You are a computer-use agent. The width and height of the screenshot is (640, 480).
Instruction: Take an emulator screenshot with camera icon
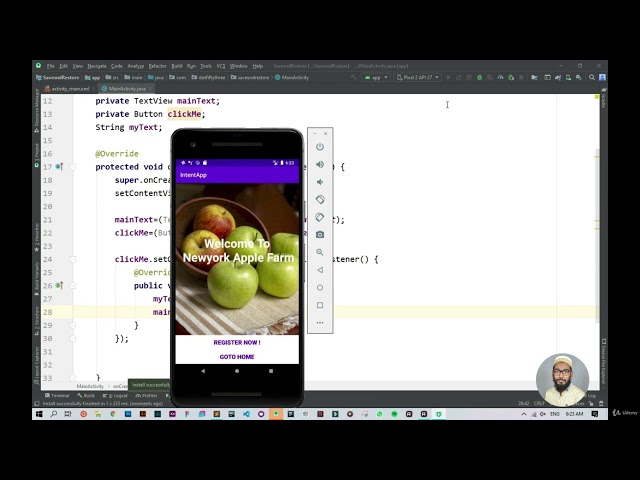coord(320,235)
